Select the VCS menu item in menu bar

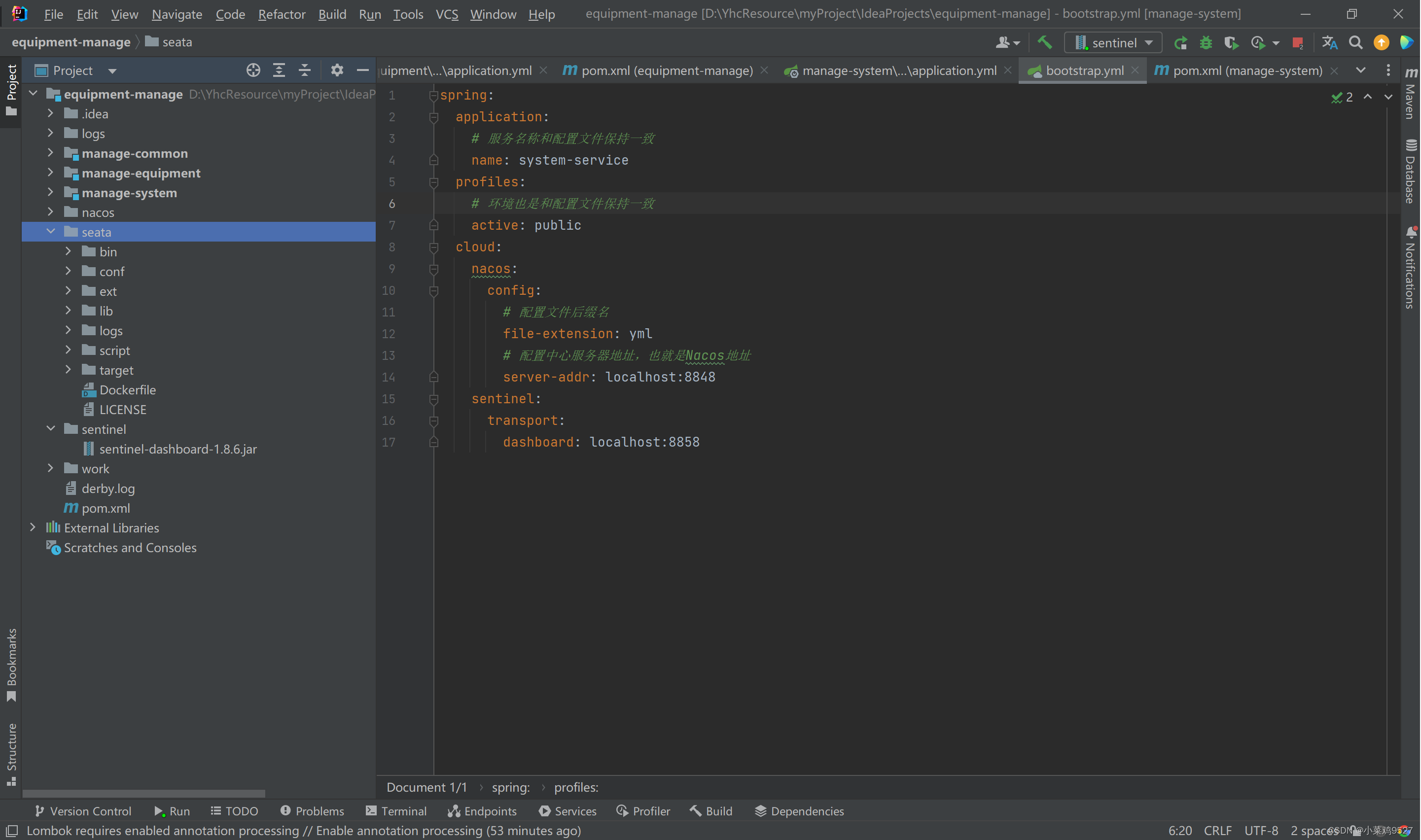(x=446, y=13)
